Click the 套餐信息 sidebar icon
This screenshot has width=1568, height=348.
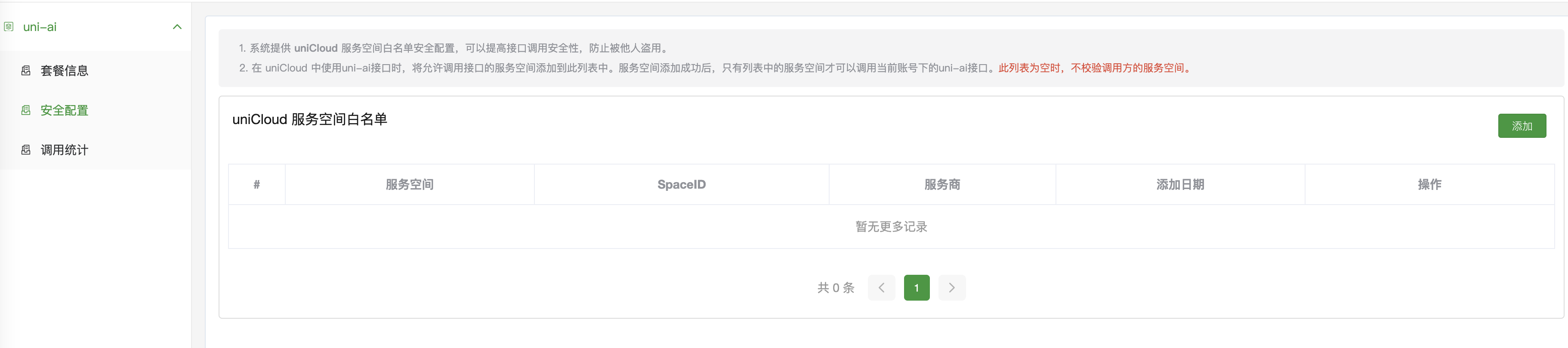25,71
